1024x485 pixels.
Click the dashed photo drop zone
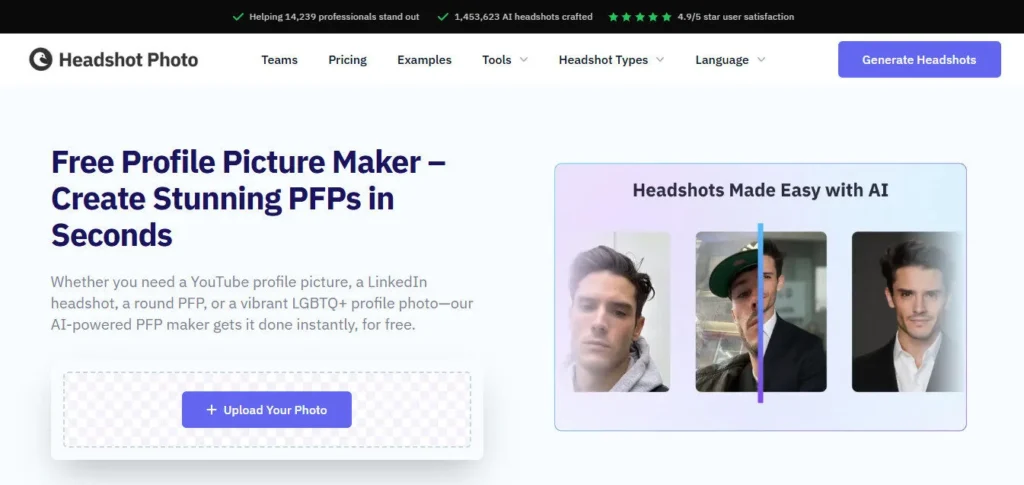[x=266, y=410]
